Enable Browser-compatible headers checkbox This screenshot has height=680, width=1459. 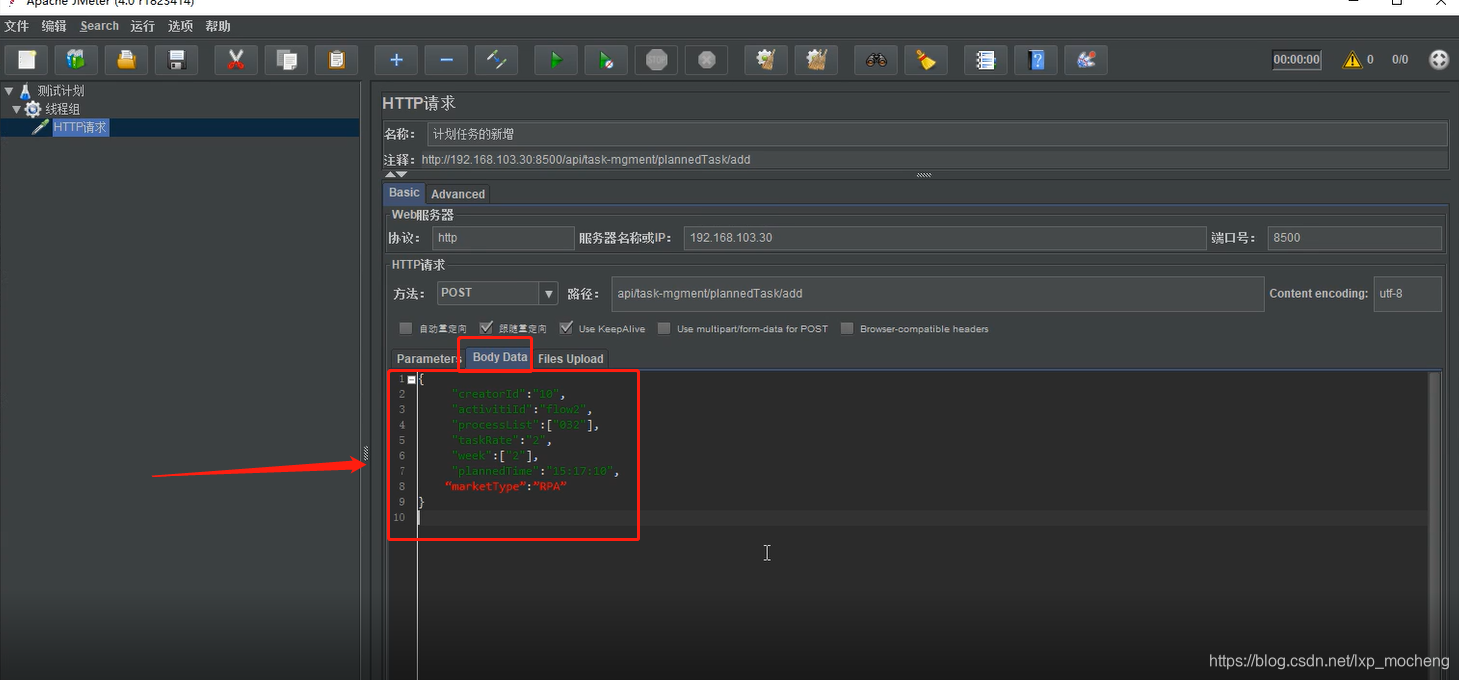pos(847,328)
